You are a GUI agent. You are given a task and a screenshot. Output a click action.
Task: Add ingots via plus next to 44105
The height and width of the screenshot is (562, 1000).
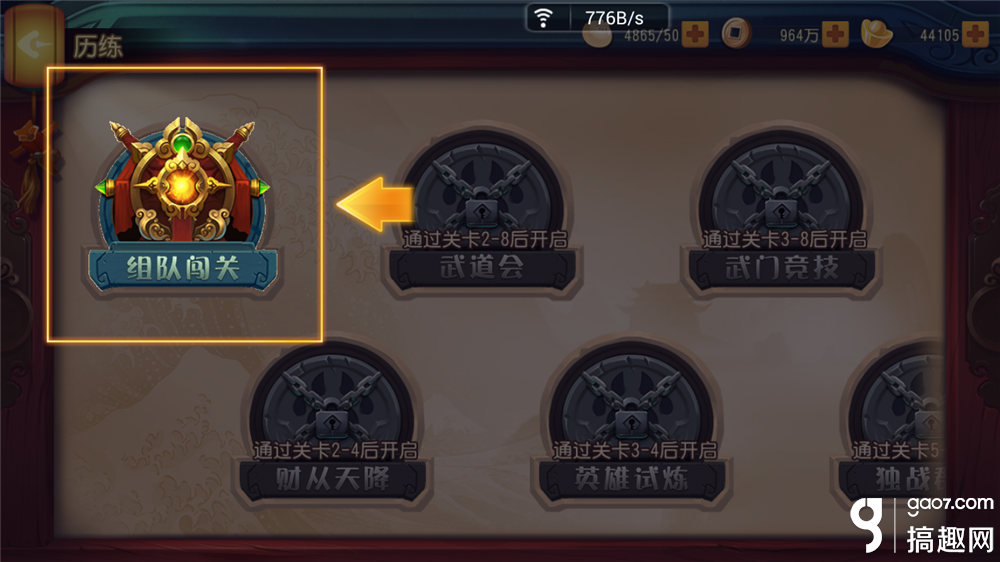pos(974,34)
